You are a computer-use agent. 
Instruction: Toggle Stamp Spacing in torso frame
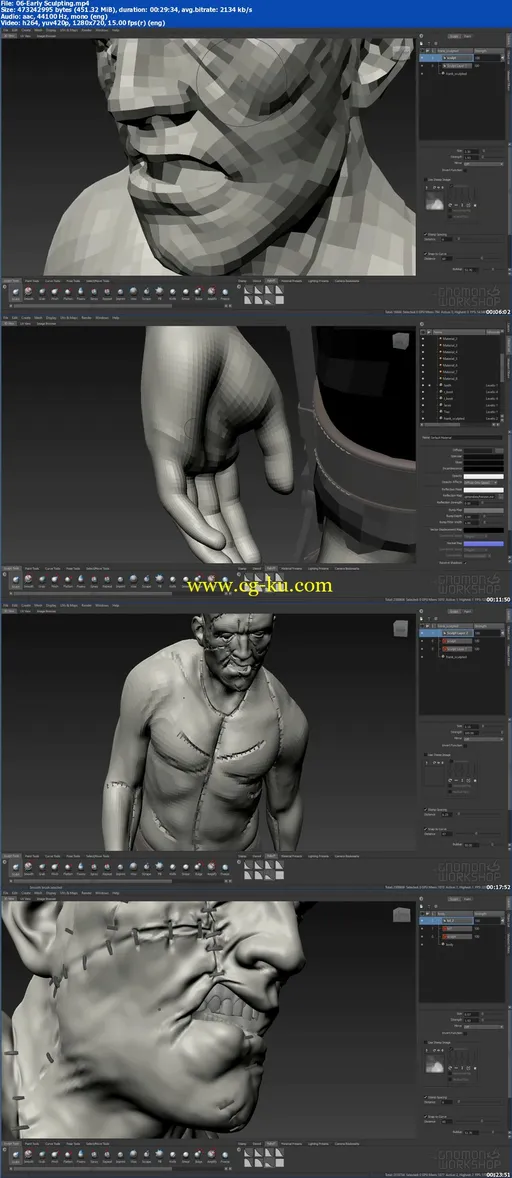click(x=426, y=810)
